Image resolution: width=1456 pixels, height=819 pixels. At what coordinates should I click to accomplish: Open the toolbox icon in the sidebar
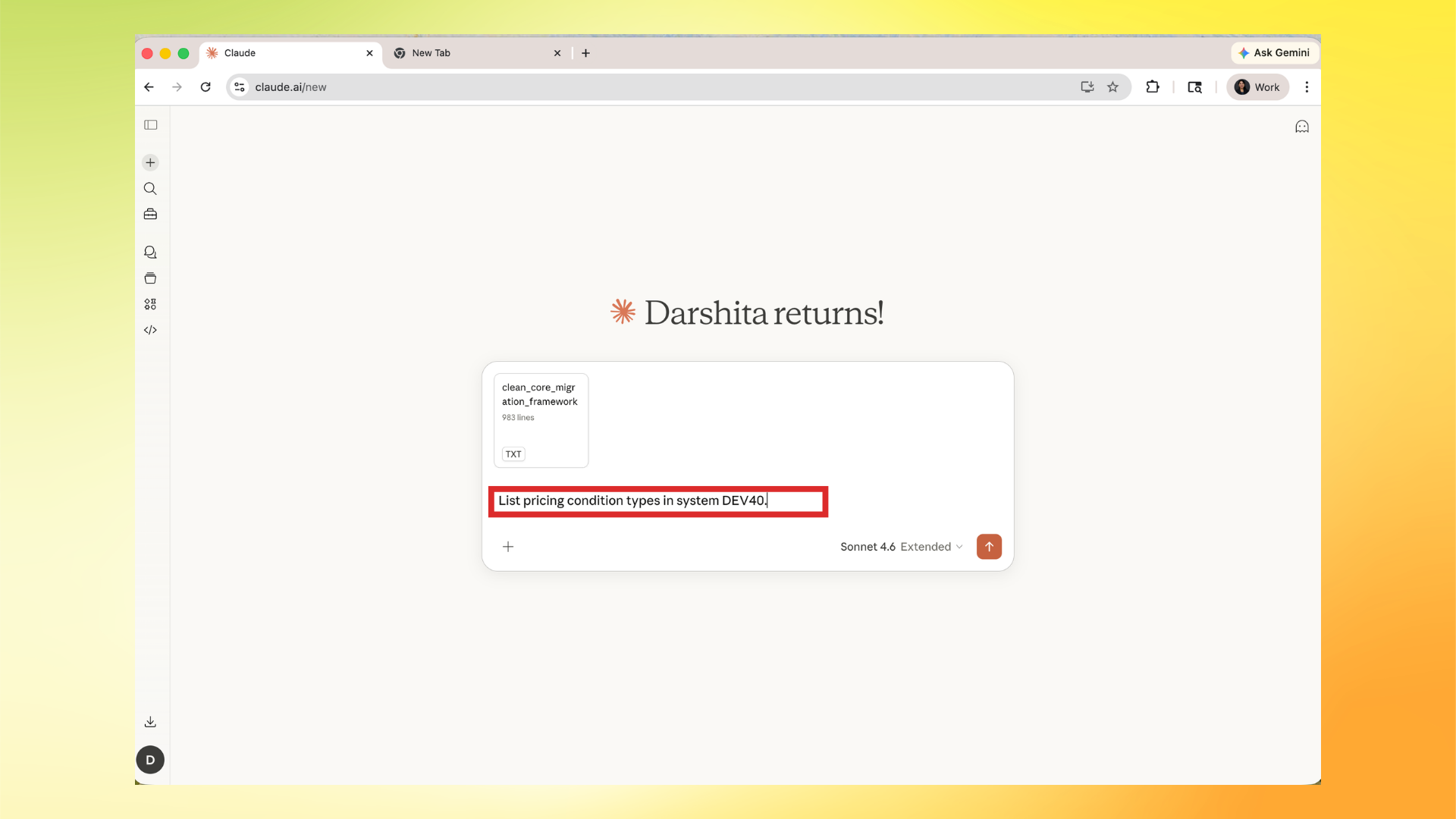coord(150,215)
